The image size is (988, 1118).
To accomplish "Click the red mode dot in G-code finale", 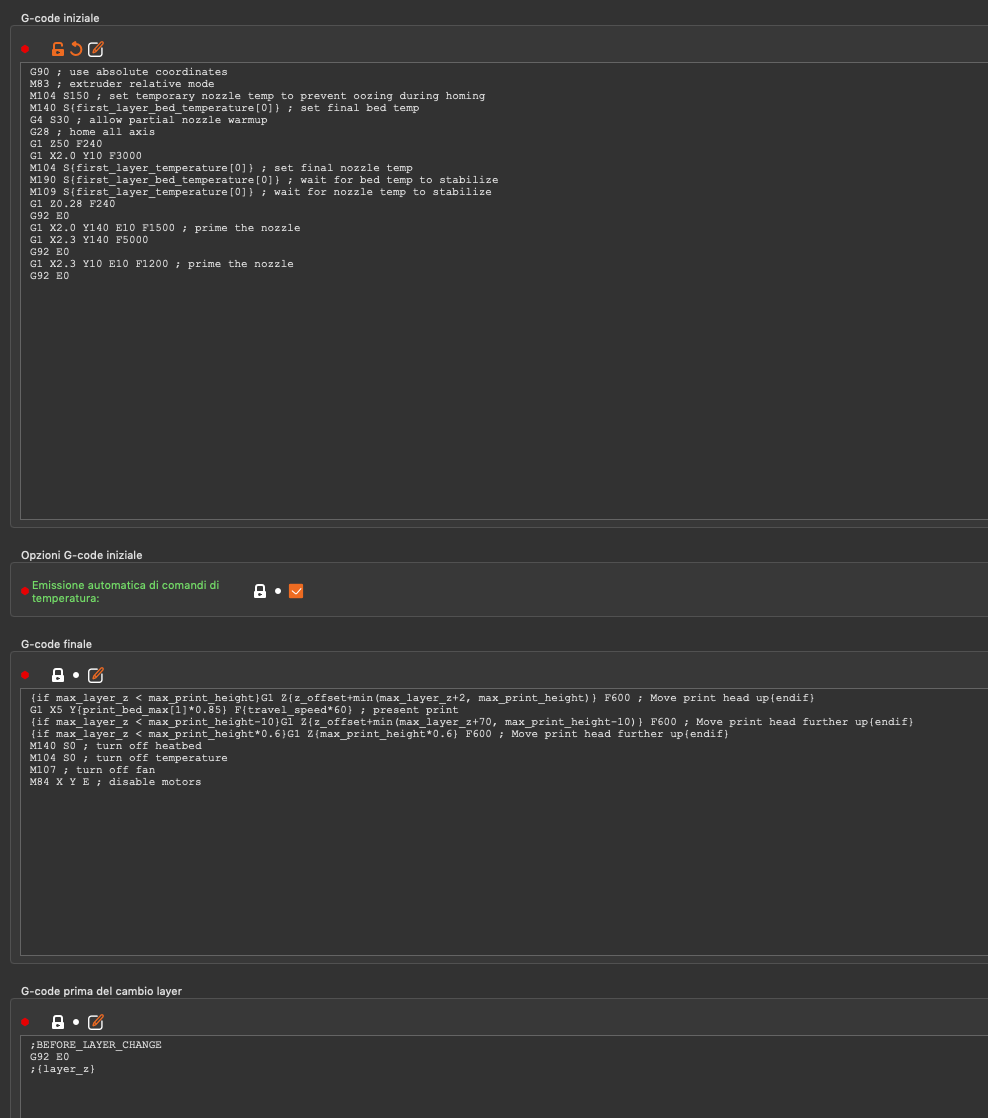I will [x=25, y=675].
